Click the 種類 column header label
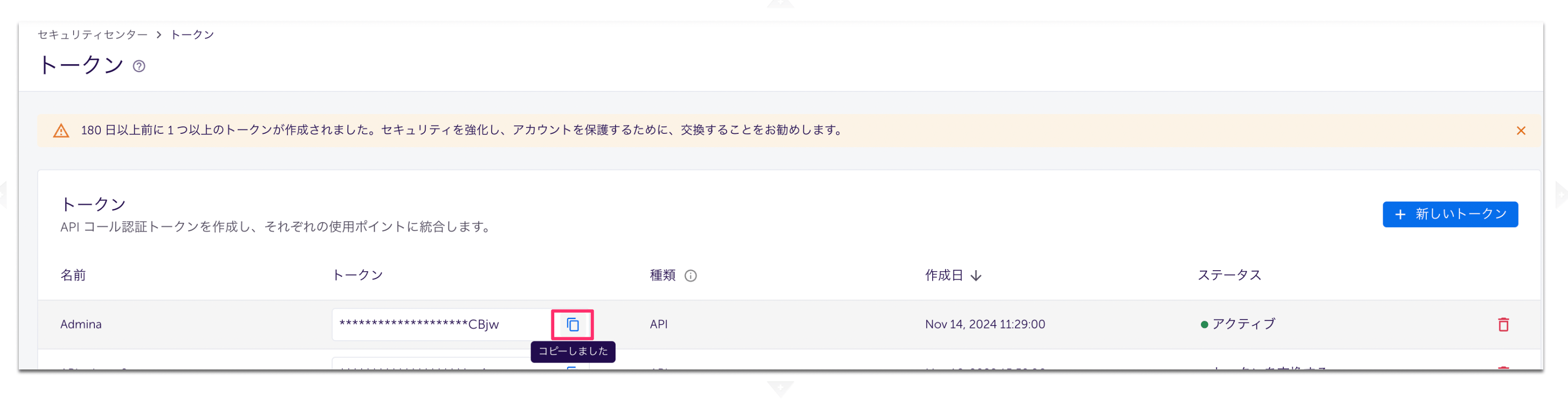The height and width of the screenshot is (405, 1568). coord(662,276)
